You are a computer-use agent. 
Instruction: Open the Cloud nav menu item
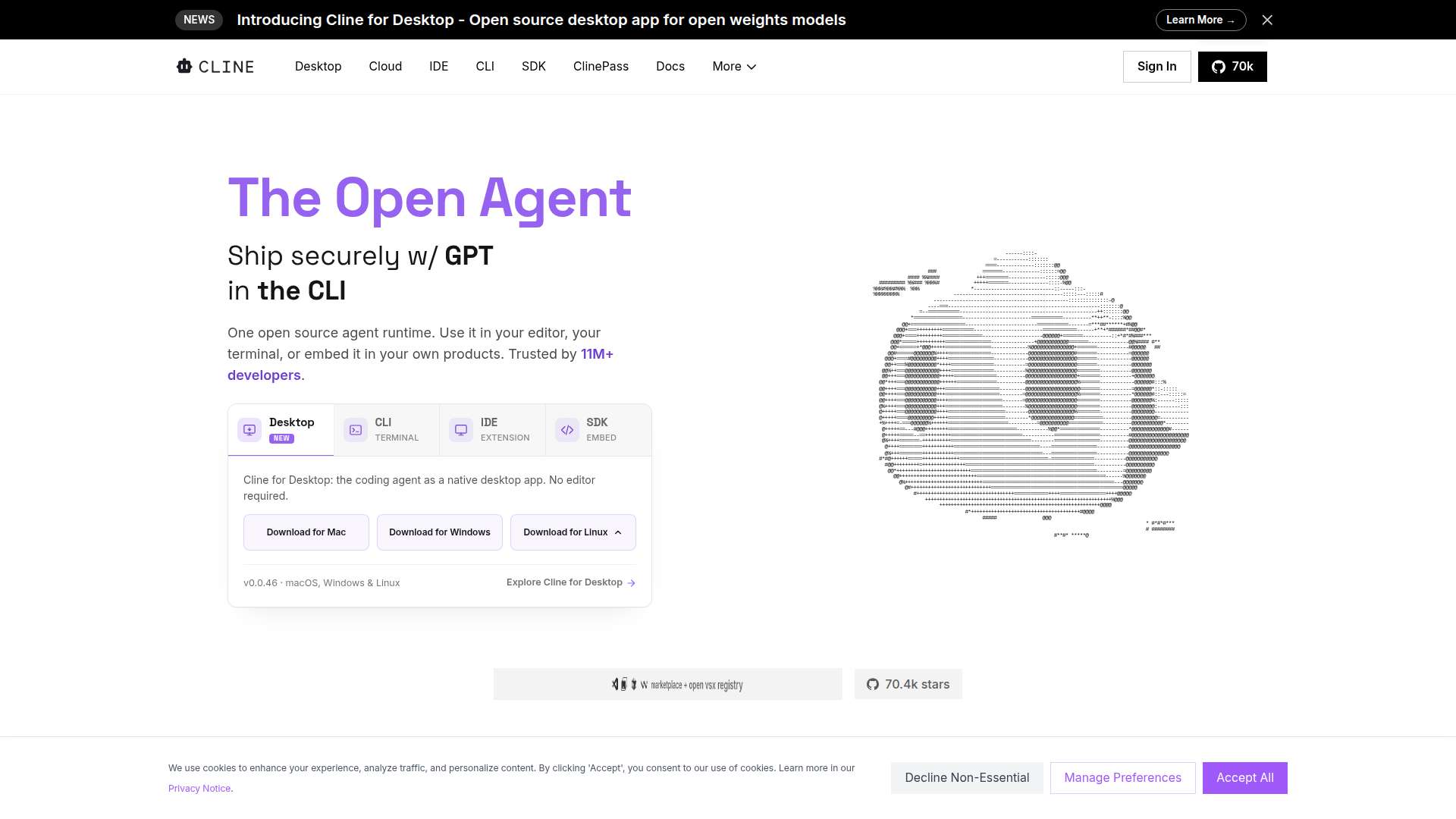click(x=385, y=67)
